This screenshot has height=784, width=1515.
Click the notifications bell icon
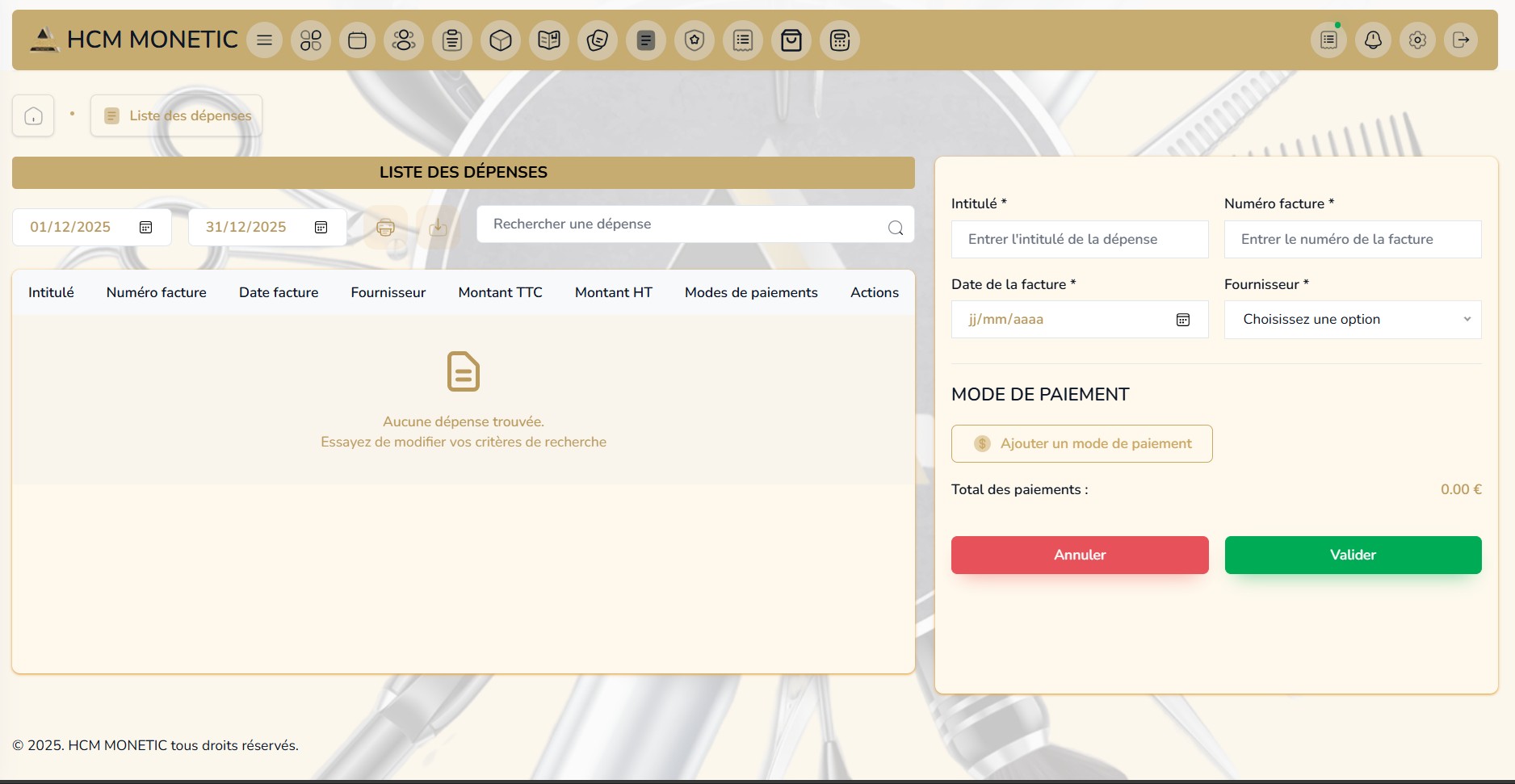tap(1373, 40)
